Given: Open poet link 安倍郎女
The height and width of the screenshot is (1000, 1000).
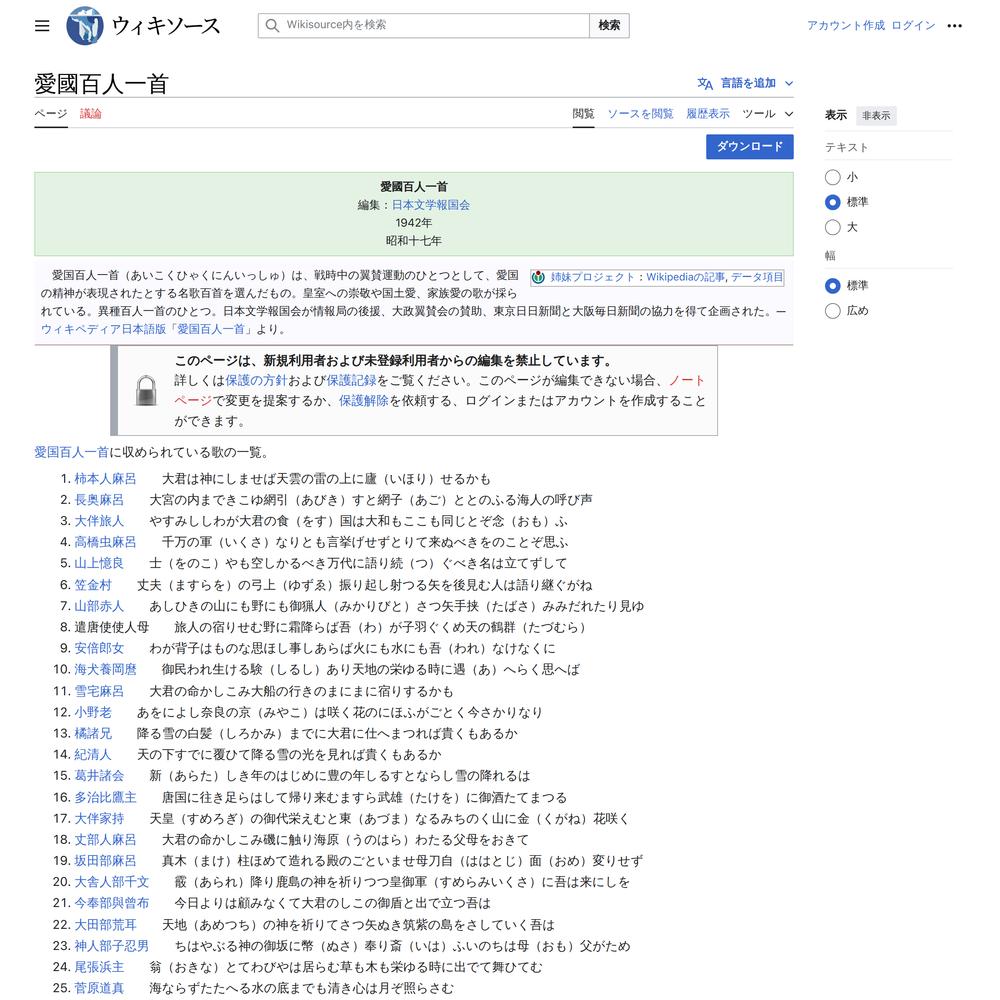Looking at the screenshot, I should (99, 649).
